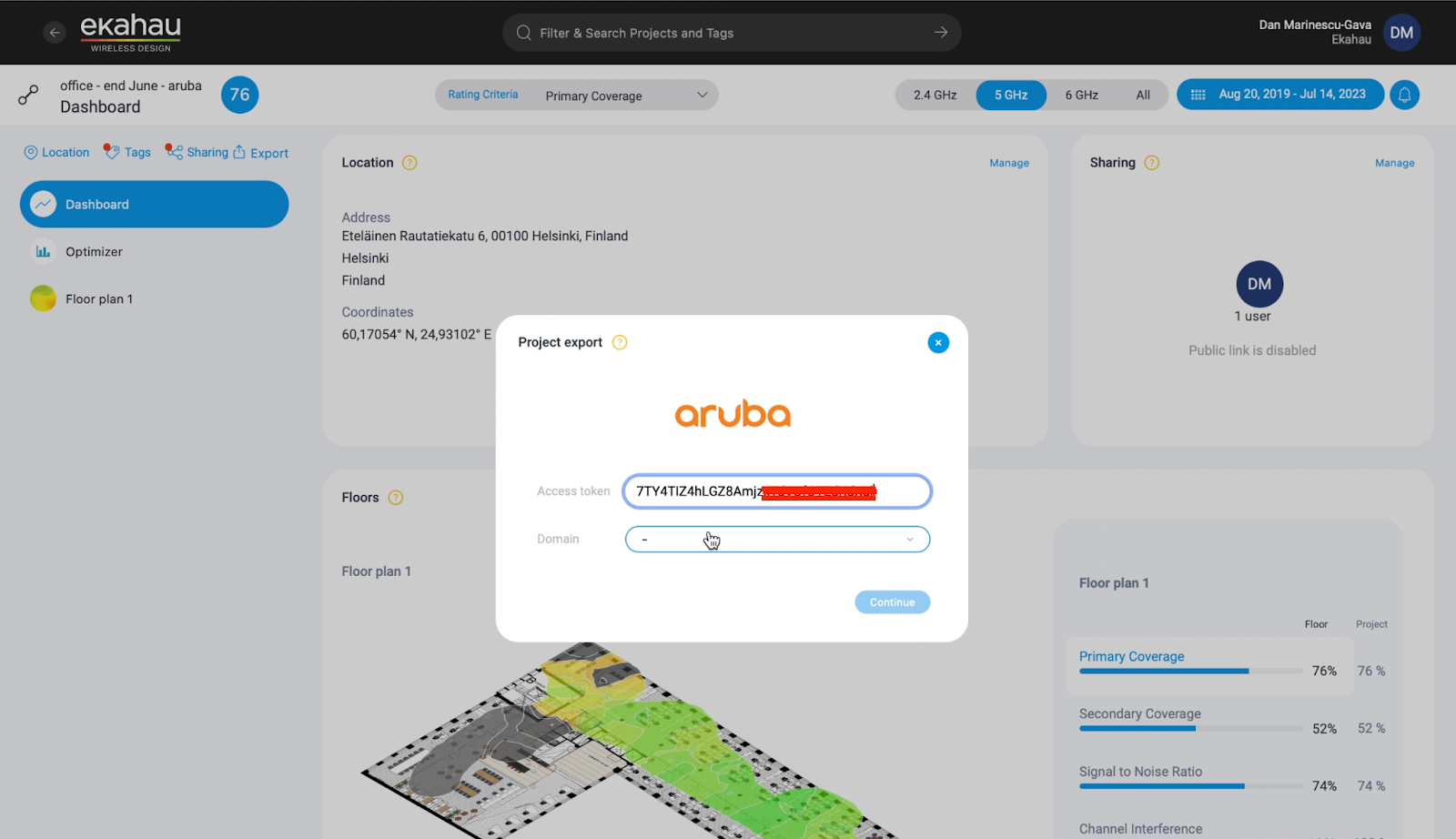1456x839 pixels.
Task: Click the Floor plan 1 label under Floors
Action: pos(377,571)
